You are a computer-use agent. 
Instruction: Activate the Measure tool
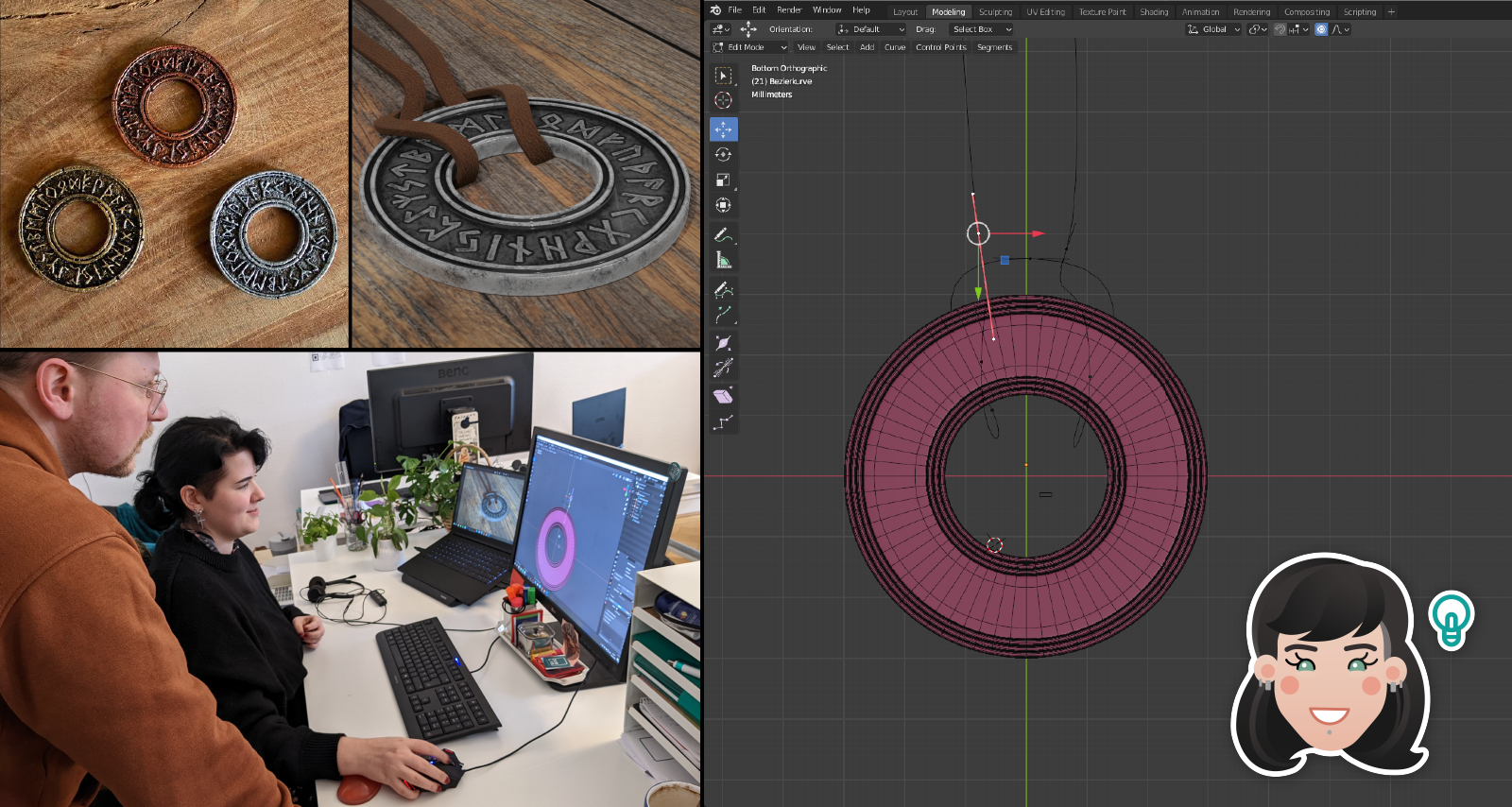(x=723, y=261)
